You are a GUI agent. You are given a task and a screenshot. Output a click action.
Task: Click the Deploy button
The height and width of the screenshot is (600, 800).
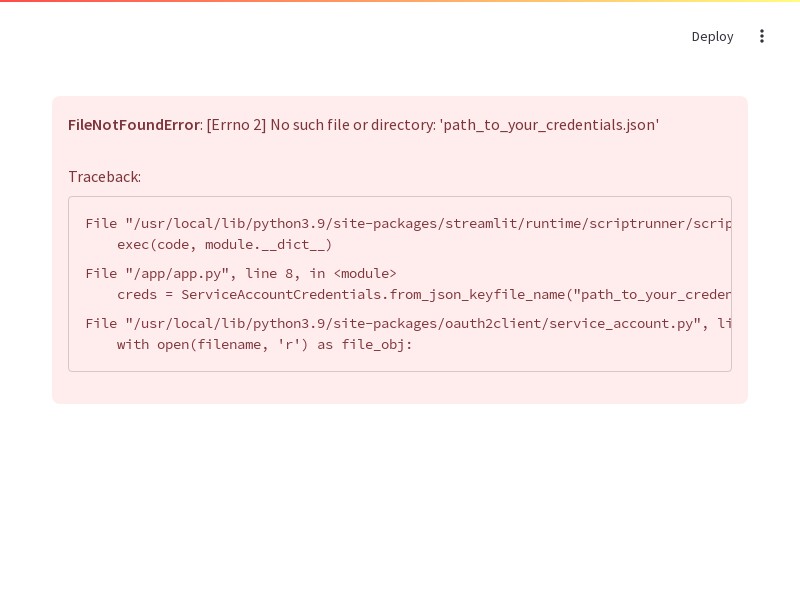click(712, 36)
